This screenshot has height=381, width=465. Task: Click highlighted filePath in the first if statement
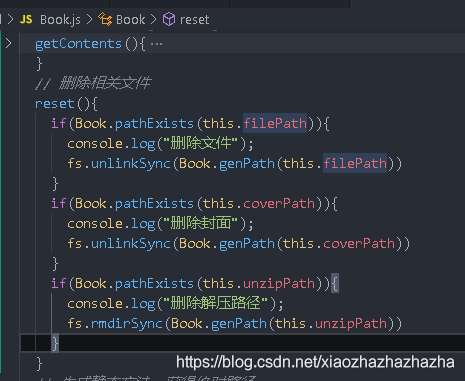275,123
